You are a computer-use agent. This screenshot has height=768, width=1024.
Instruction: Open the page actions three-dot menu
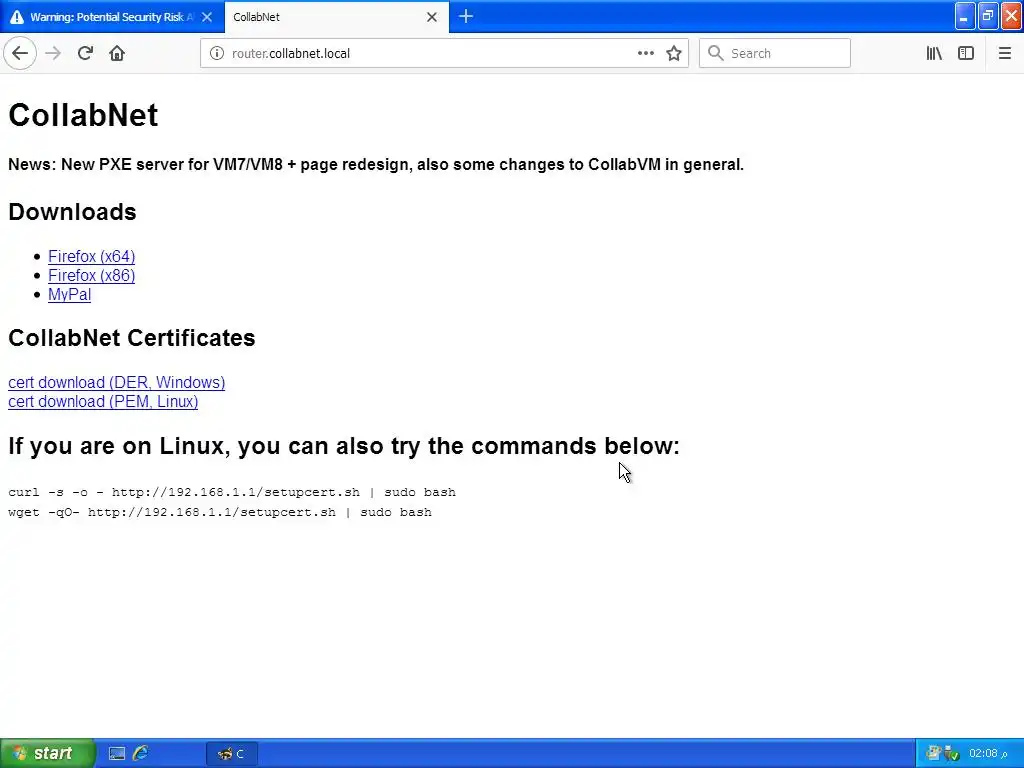(x=645, y=53)
